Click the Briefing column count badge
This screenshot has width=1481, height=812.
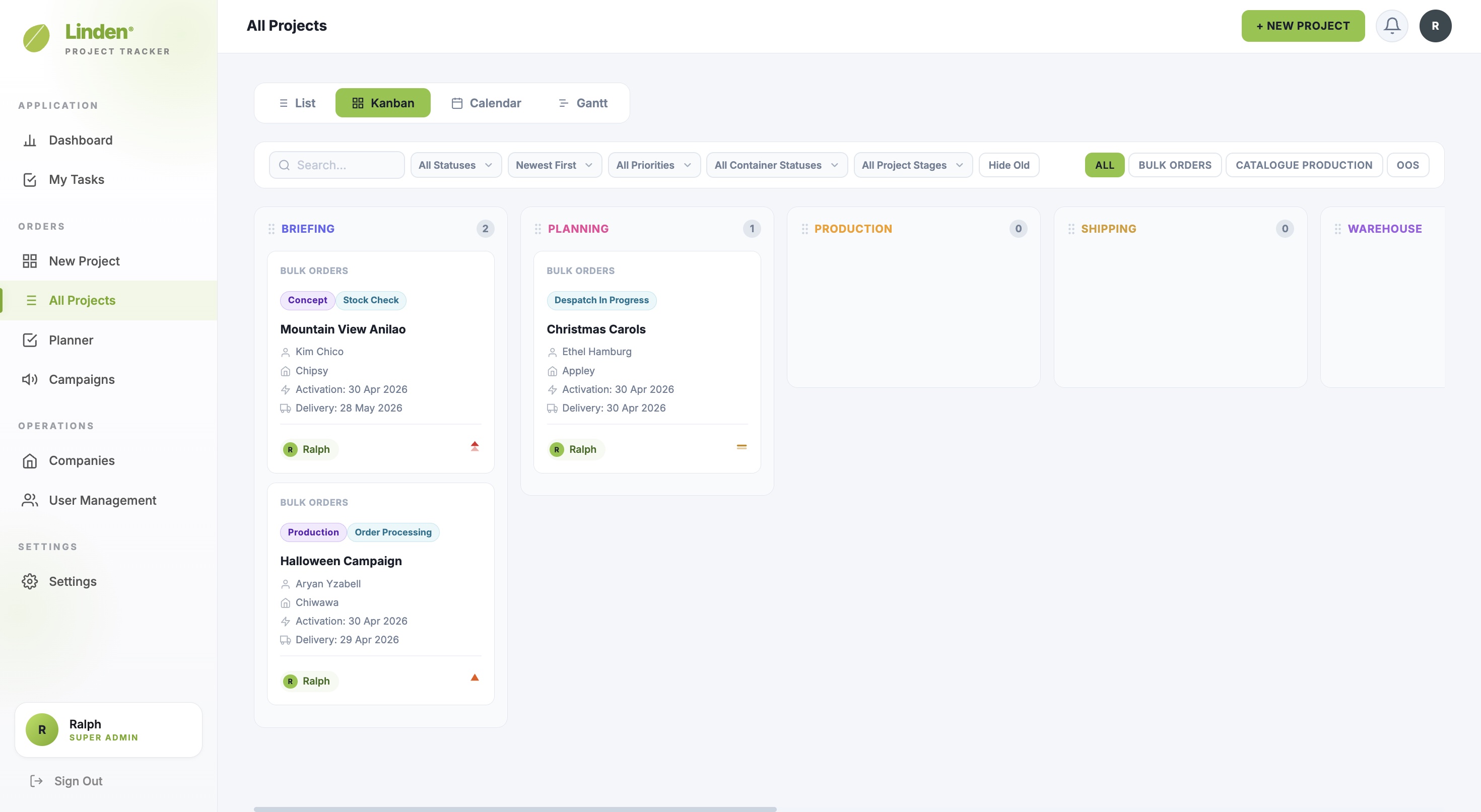[485, 229]
